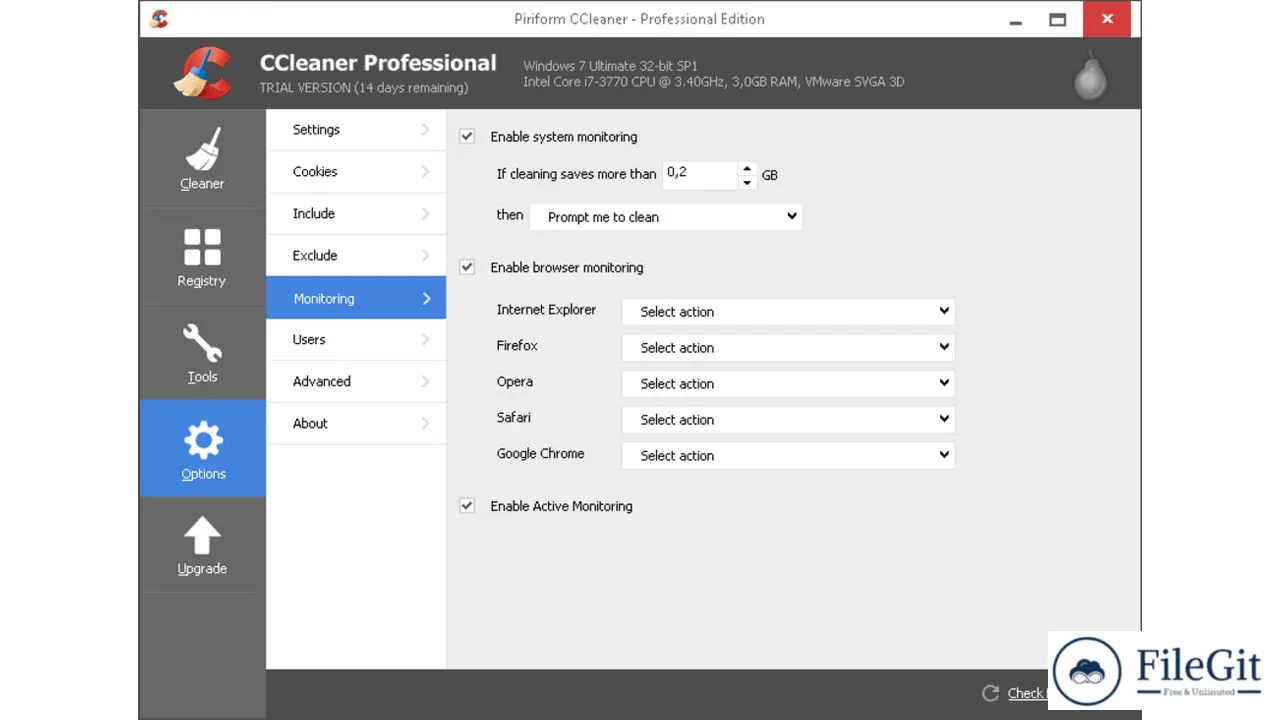Toggle Enable Active Monitoring checkbox
Image resolution: width=1280 pixels, height=720 pixels.
pos(467,506)
